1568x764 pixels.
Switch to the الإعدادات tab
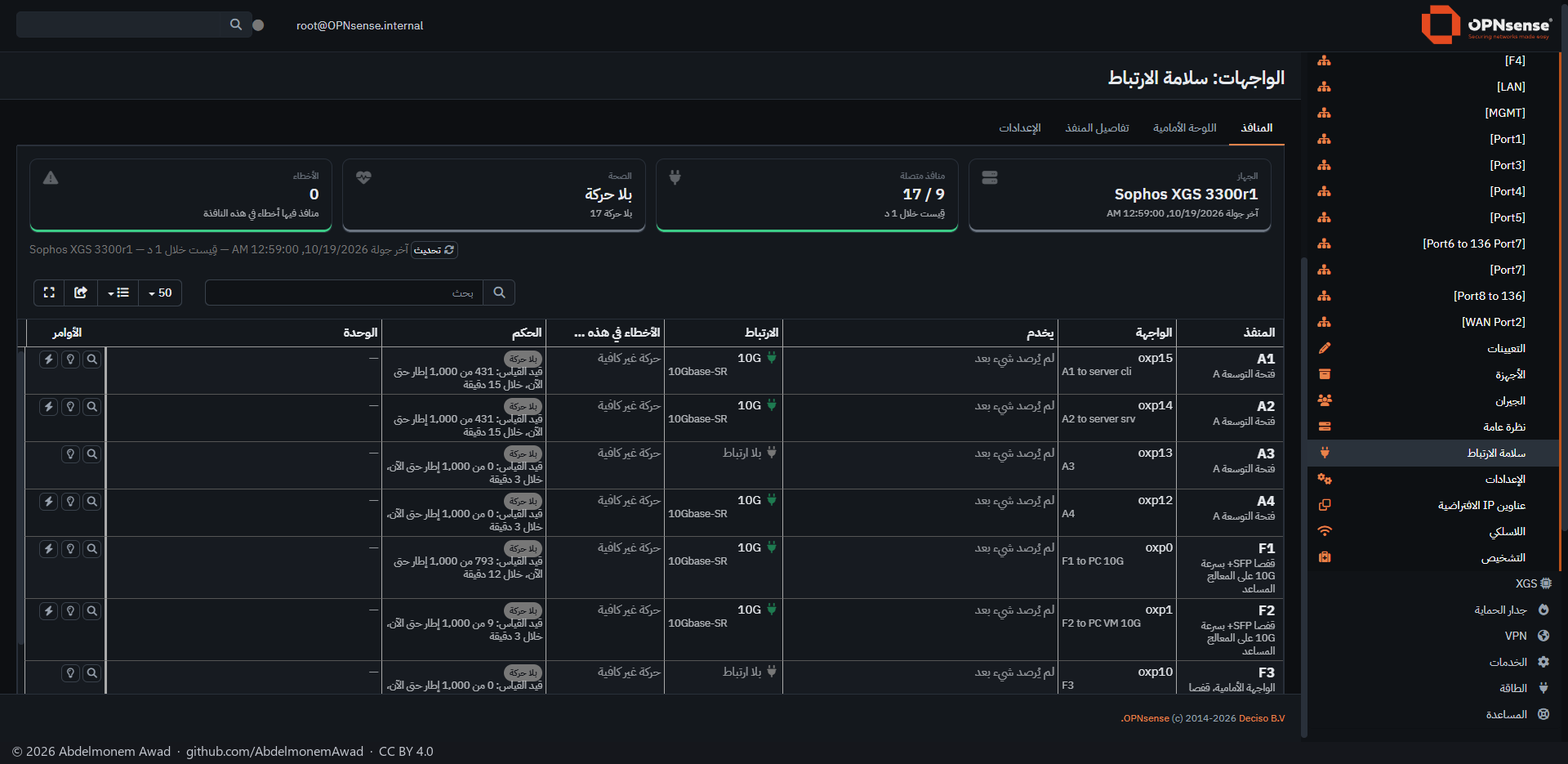click(x=1020, y=128)
